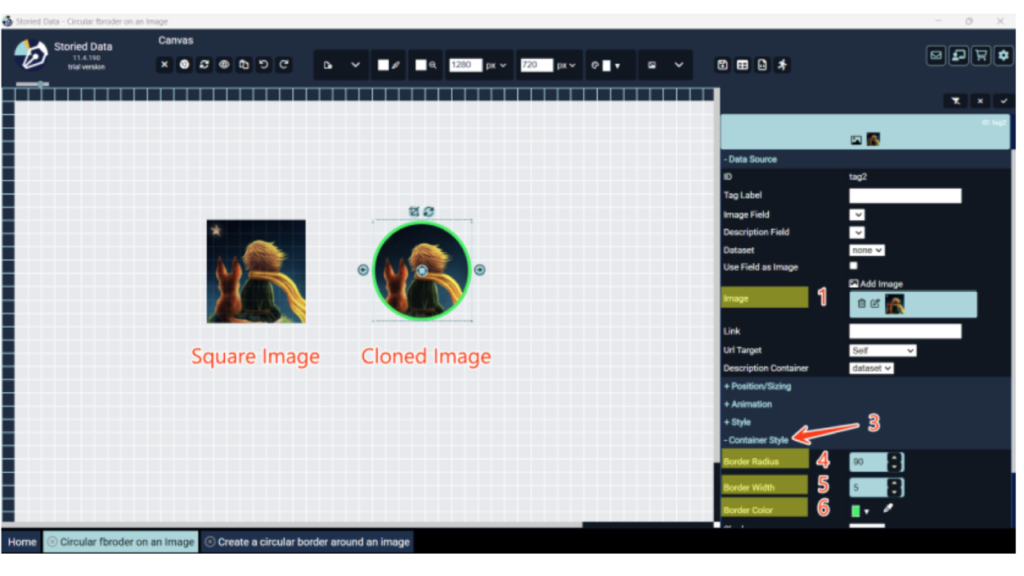Click the shopping cart icon
The height and width of the screenshot is (576, 1024).
980,56
